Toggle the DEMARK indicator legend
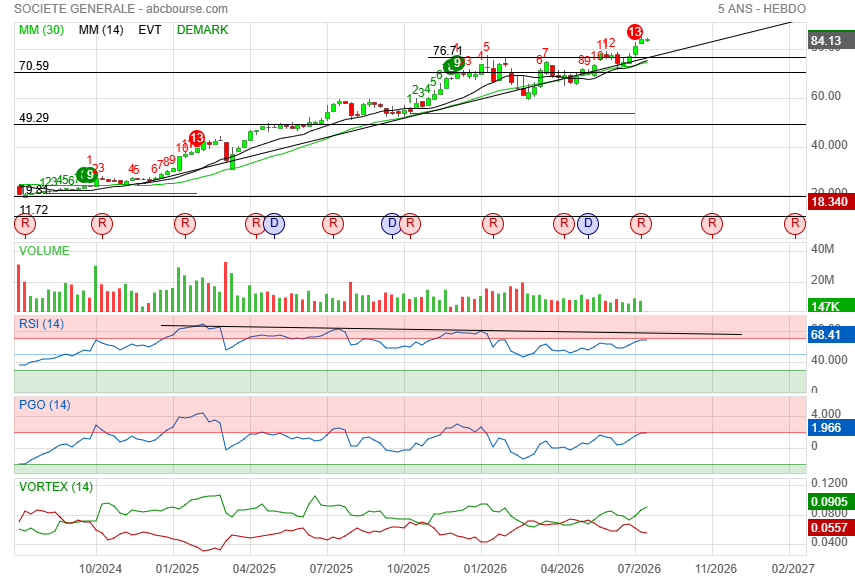 coord(202,30)
